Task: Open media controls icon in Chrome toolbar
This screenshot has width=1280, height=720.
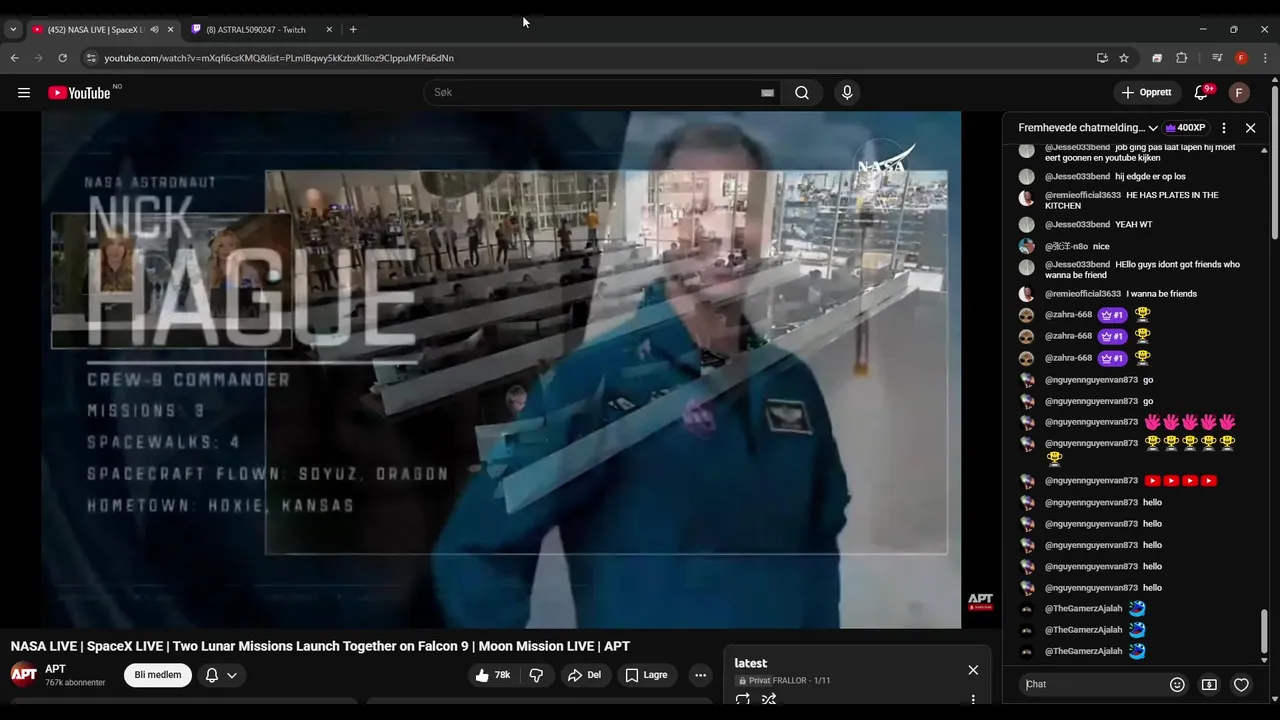Action: 1217,58
